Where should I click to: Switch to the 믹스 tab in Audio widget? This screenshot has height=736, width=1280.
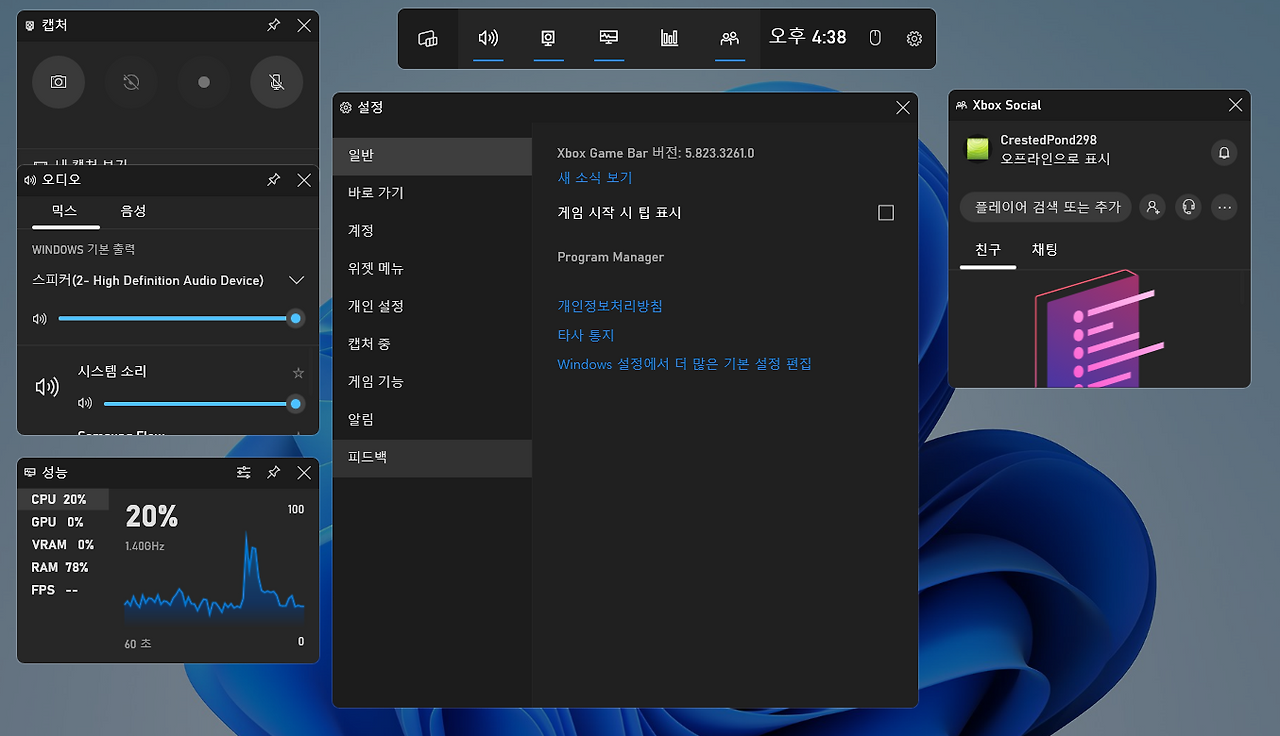[x=65, y=211]
